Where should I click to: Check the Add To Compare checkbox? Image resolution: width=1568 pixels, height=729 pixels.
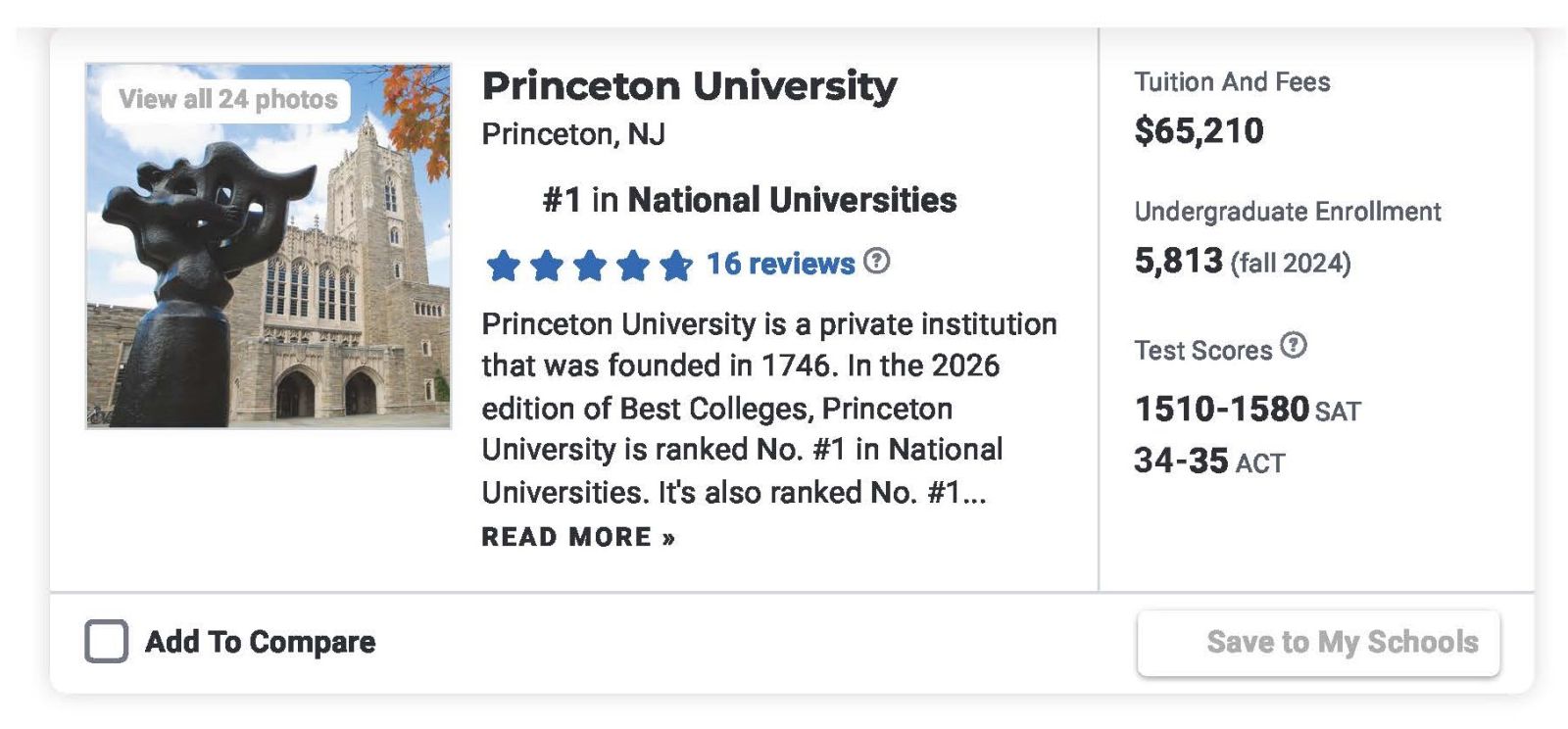pos(106,642)
